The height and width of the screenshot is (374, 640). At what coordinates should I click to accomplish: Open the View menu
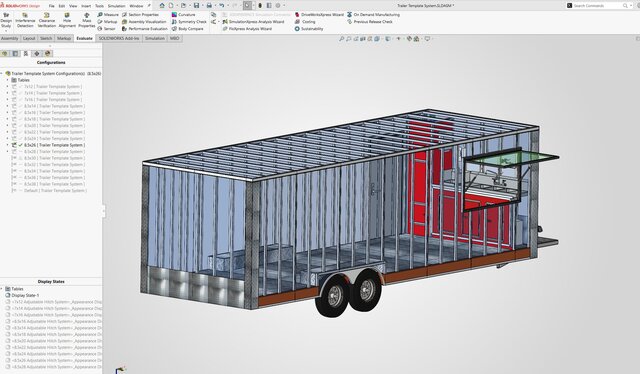pos(73,6)
